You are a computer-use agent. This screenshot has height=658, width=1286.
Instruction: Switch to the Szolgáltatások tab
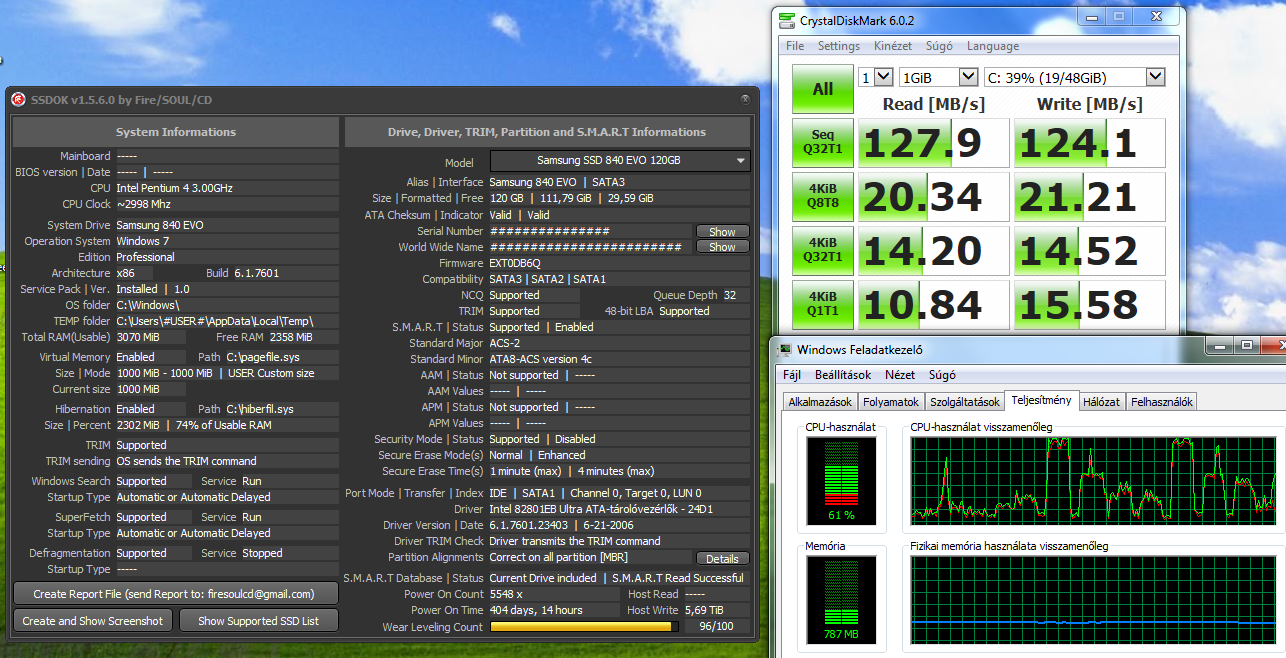(x=965, y=402)
